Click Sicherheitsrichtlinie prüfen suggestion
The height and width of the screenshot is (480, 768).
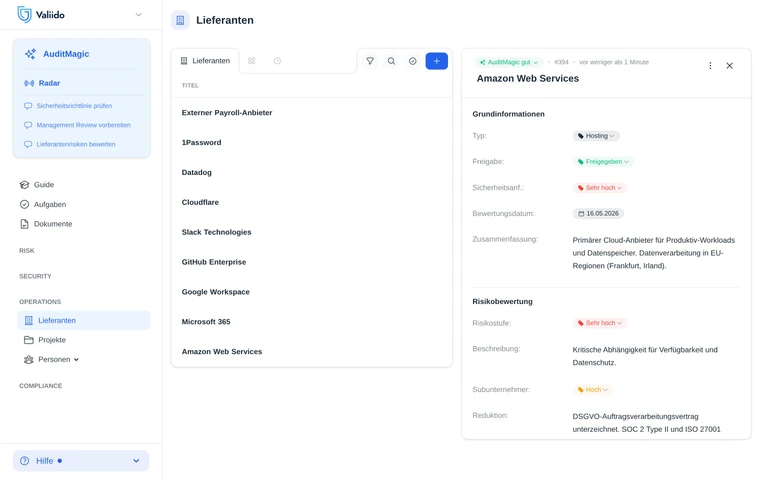point(74,106)
